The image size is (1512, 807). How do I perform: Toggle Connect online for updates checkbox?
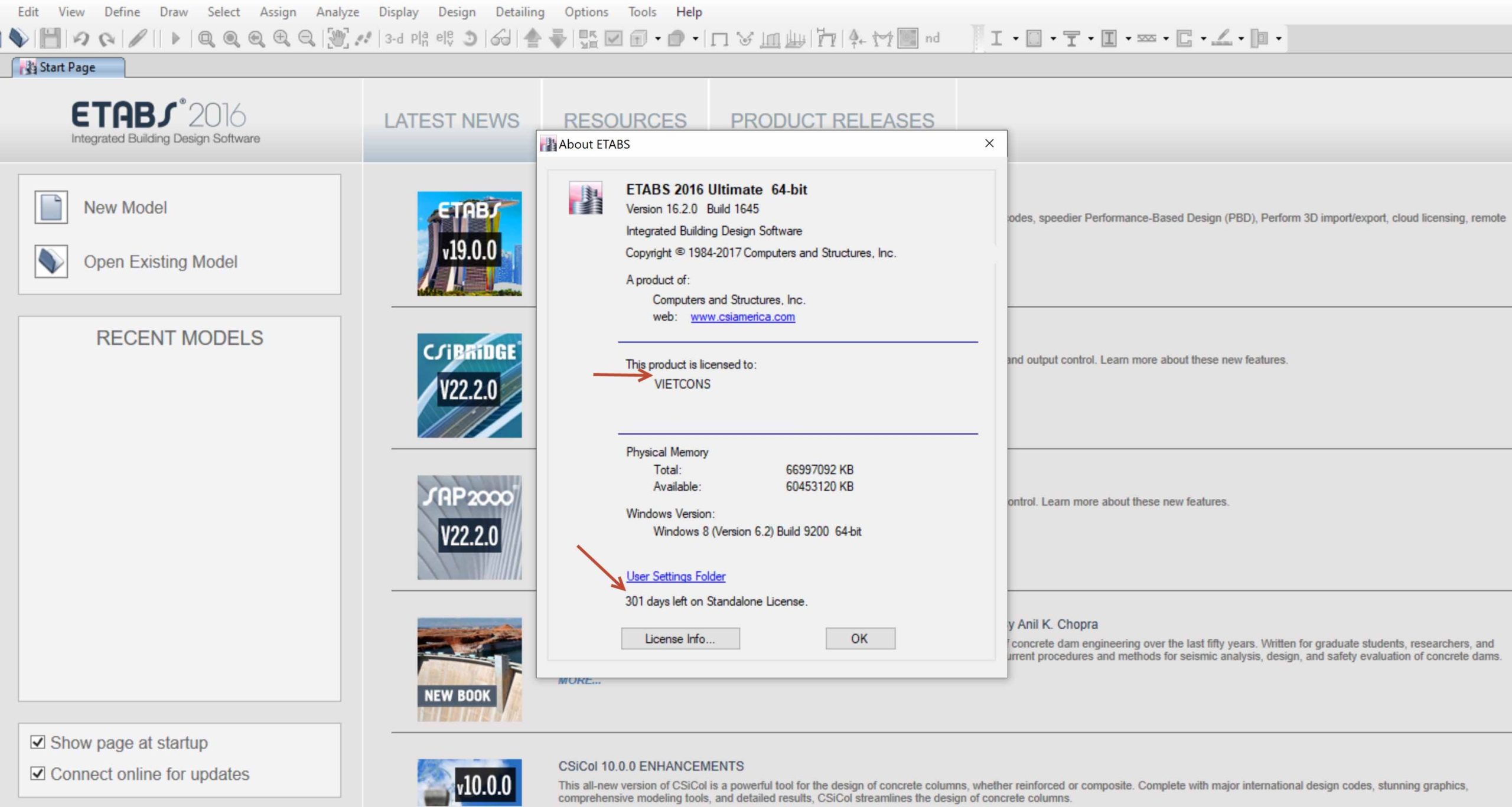point(38,773)
